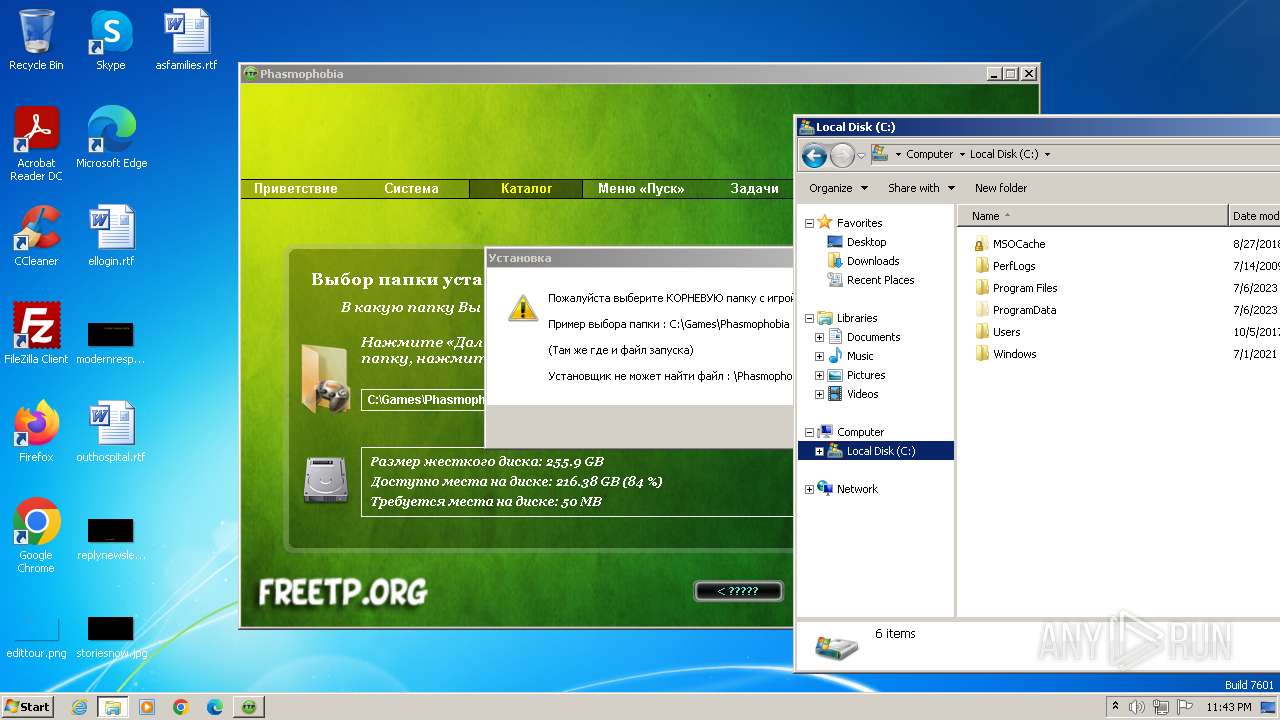Viewport: 1280px width, 720px height.
Task: Open the asfamilies.rtf document icon
Action: point(186,40)
